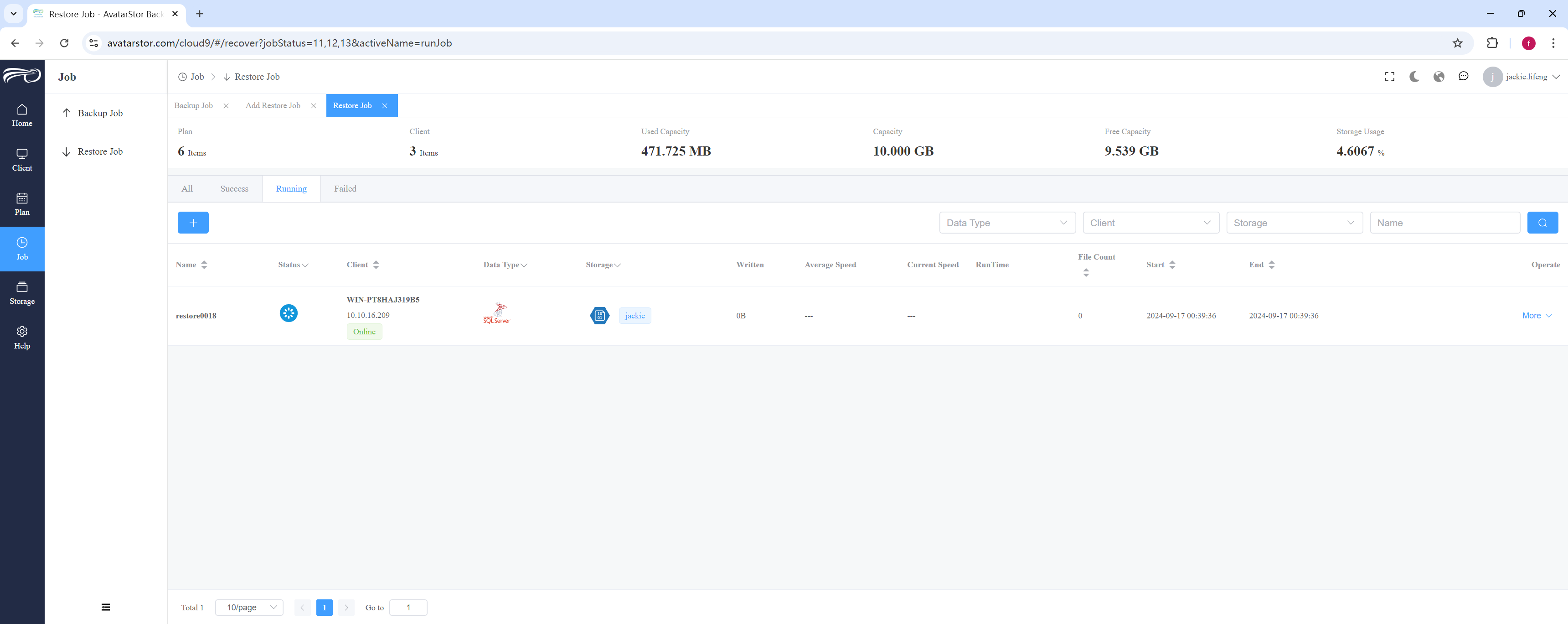
Task: Click the user avatar icon
Action: click(x=1492, y=77)
